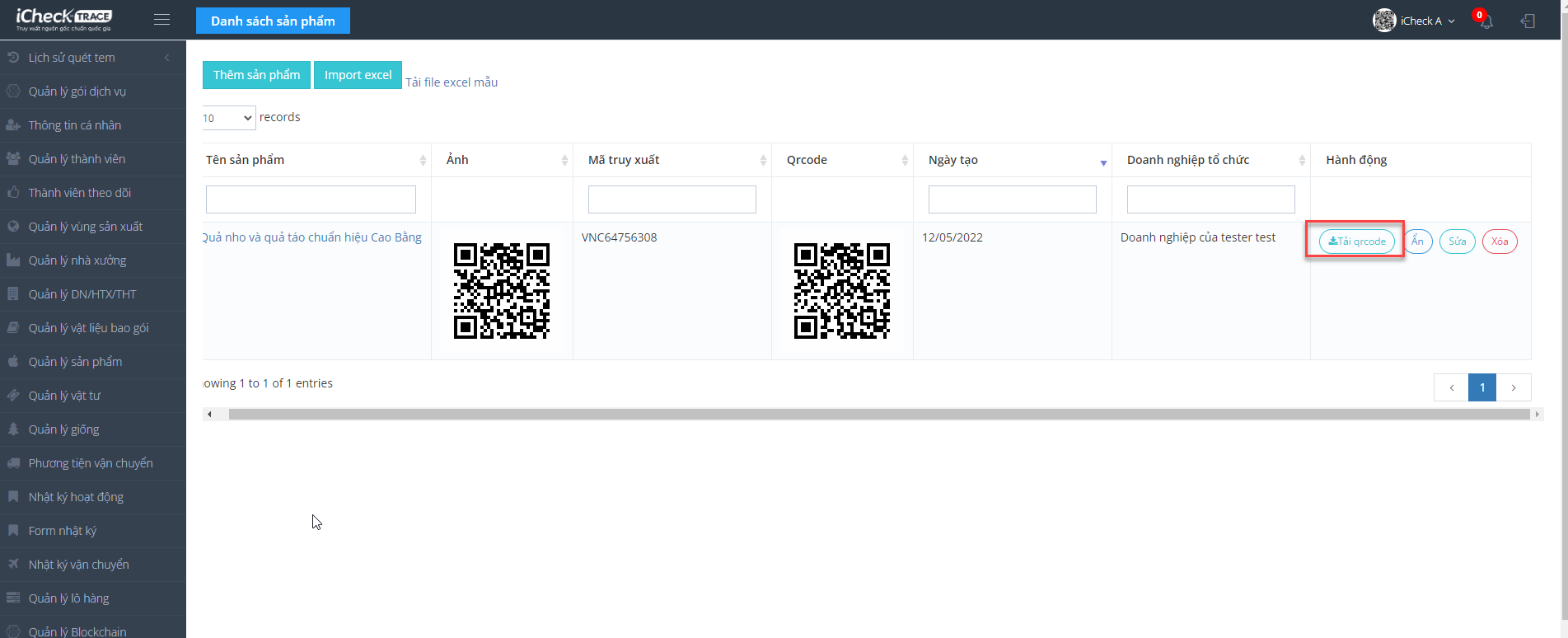1568x638 pixels.
Task: Click the Thêm sản phẩm button
Action: pyautogui.click(x=256, y=75)
